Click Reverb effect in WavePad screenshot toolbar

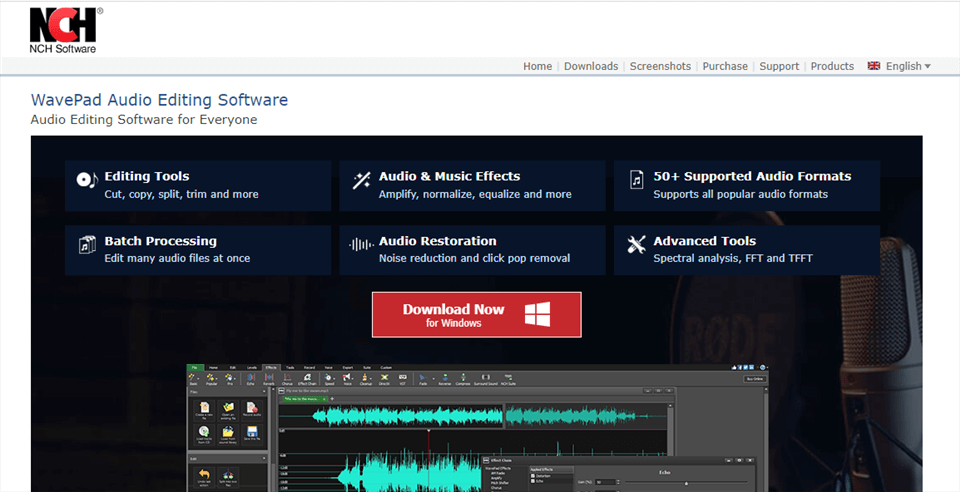click(x=269, y=379)
